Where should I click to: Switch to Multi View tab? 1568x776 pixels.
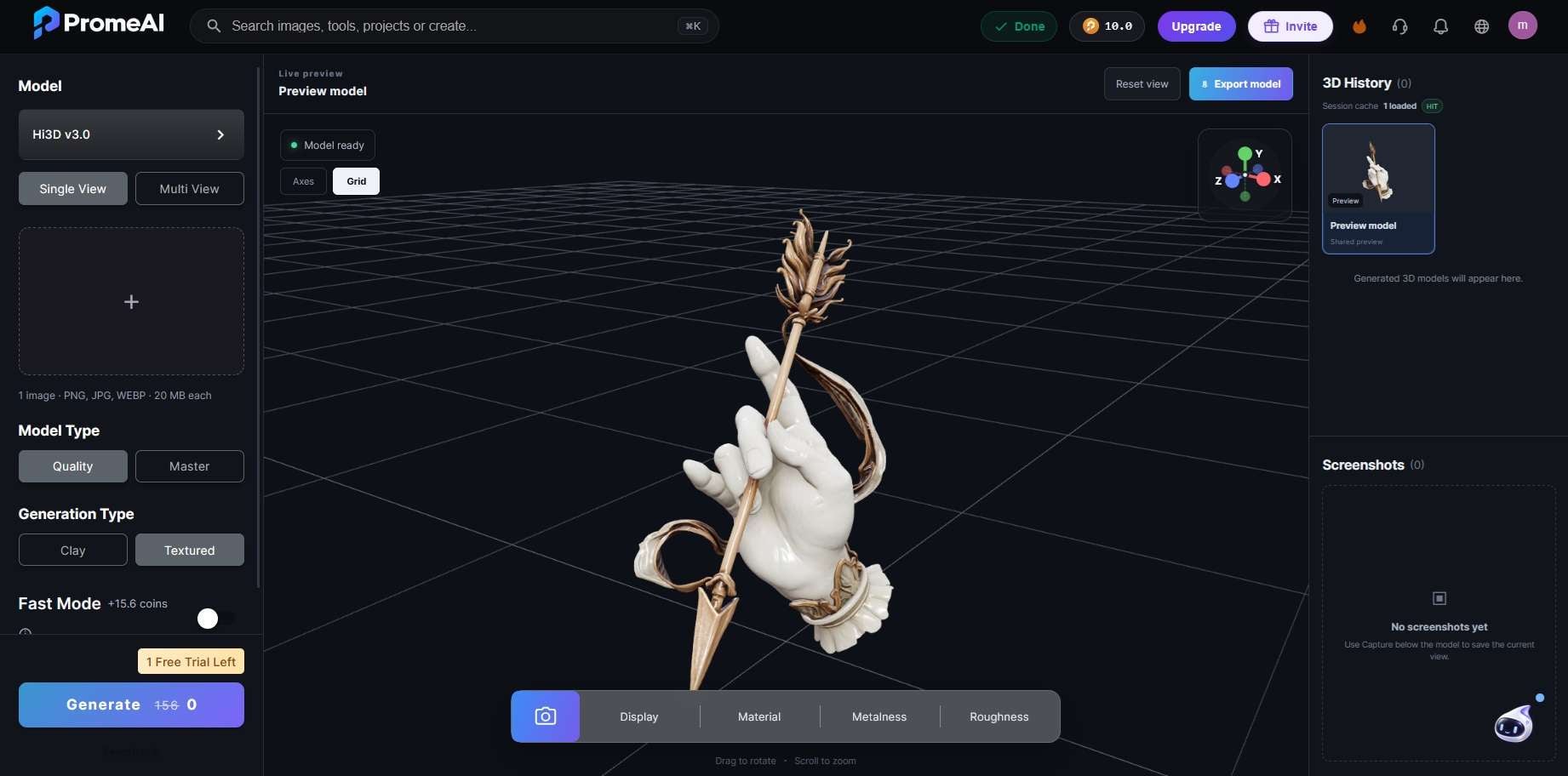coord(190,189)
